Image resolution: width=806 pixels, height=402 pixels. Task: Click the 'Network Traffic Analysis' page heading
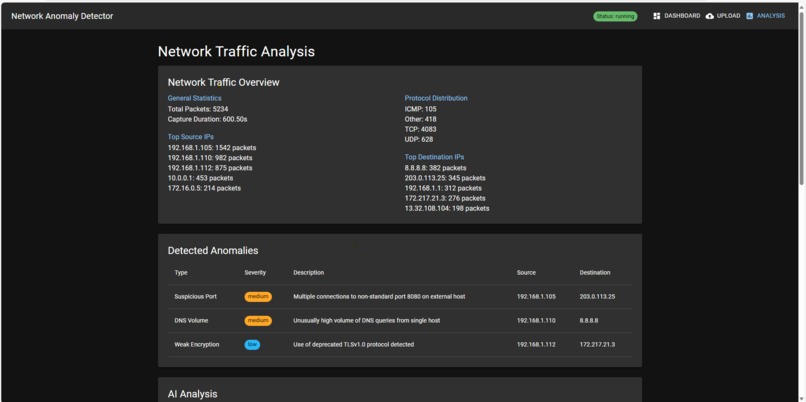[236, 51]
